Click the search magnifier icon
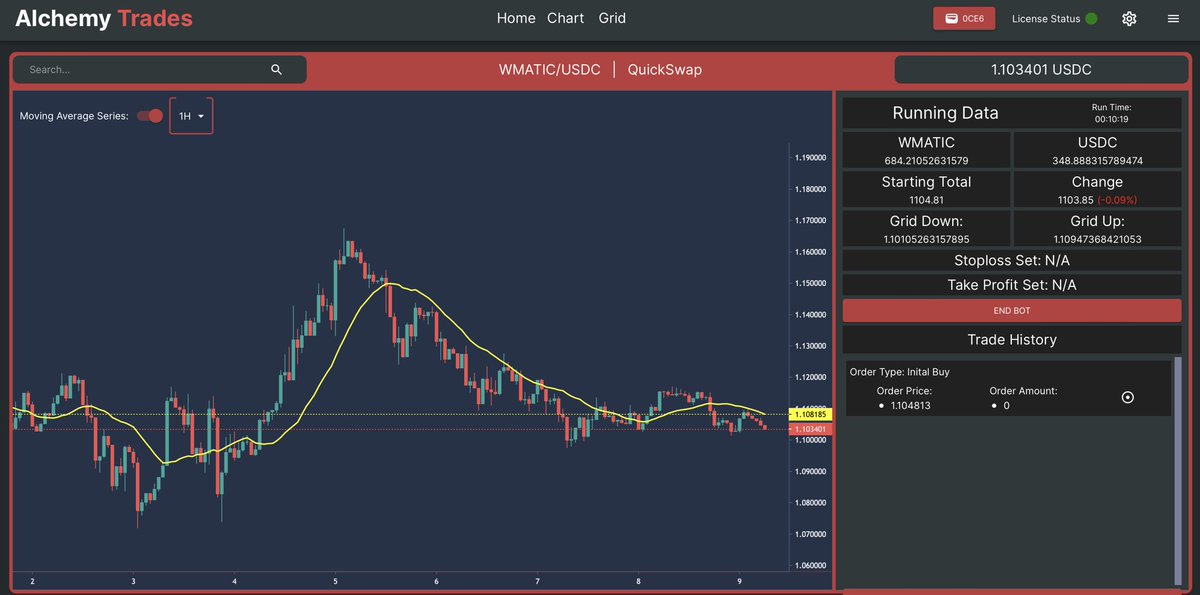The height and width of the screenshot is (595, 1200). 277,70
